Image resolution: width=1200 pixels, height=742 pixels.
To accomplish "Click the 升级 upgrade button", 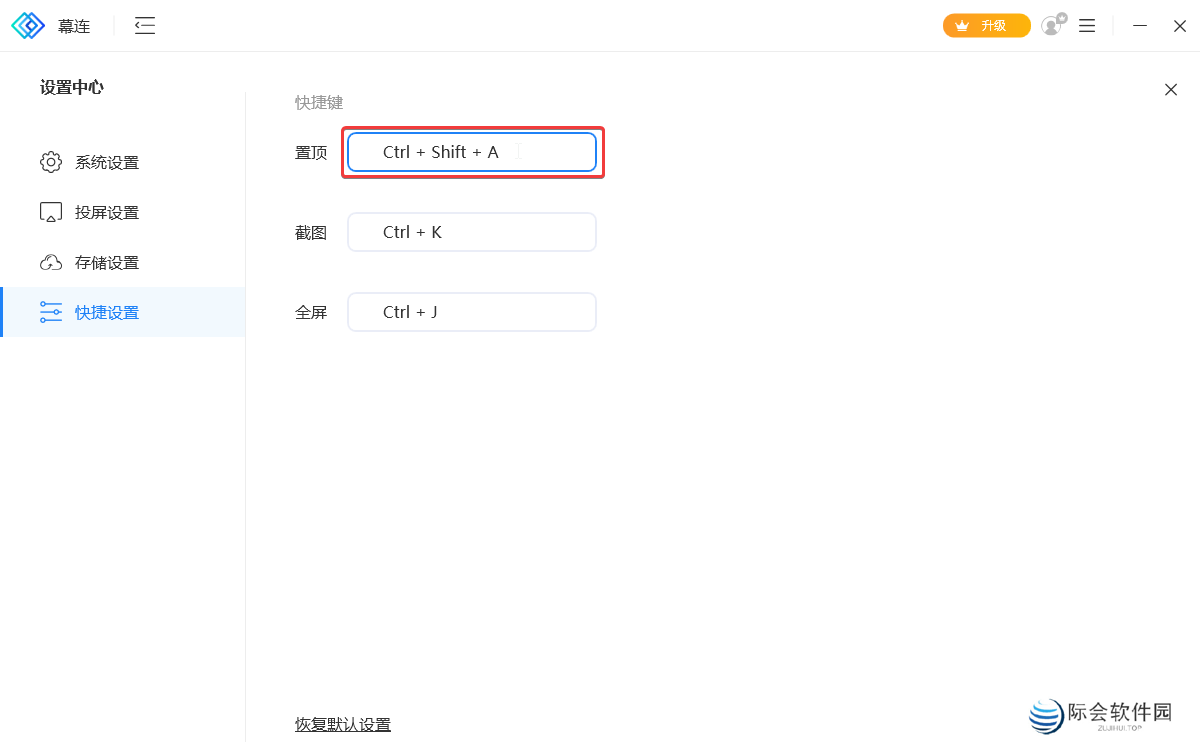I will [986, 25].
